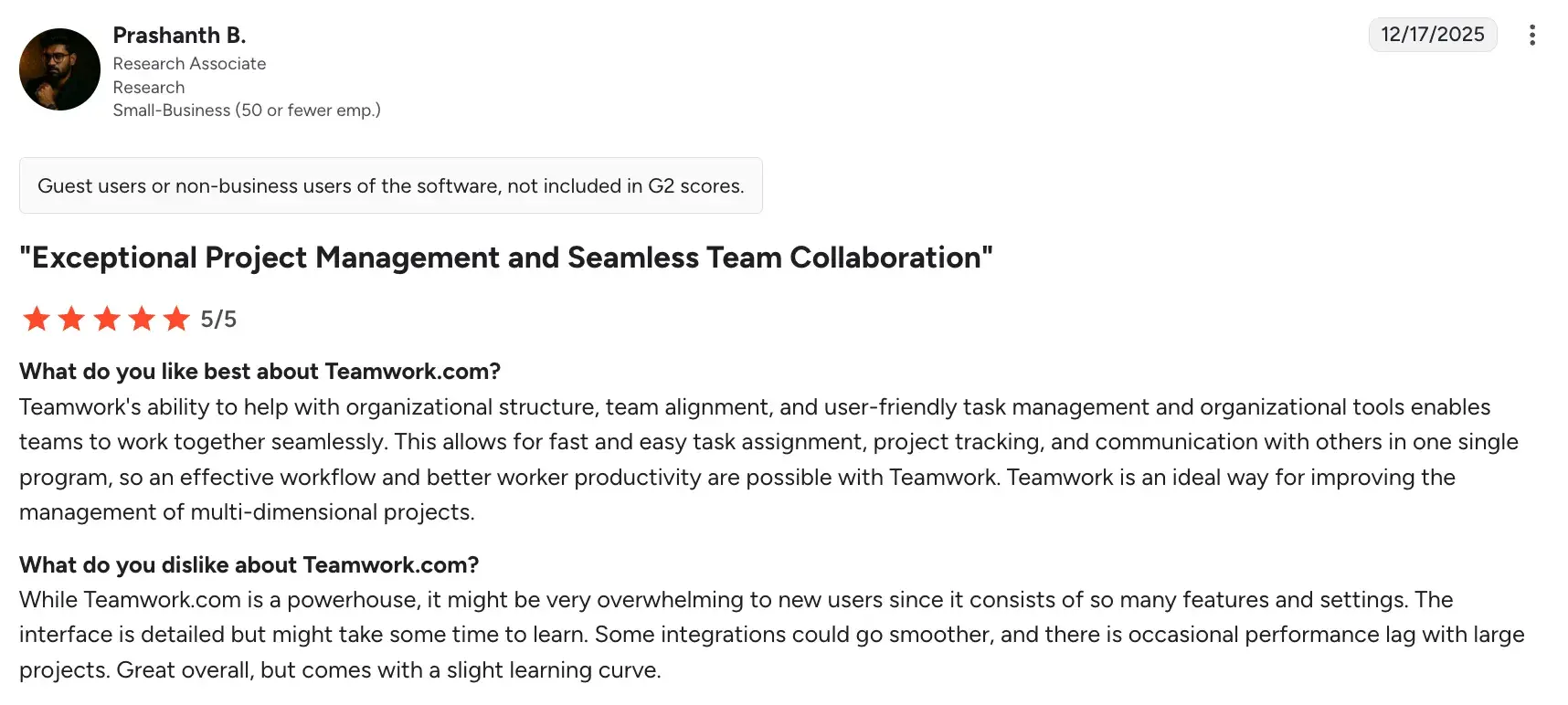Click the 5/5 rating text

217,319
